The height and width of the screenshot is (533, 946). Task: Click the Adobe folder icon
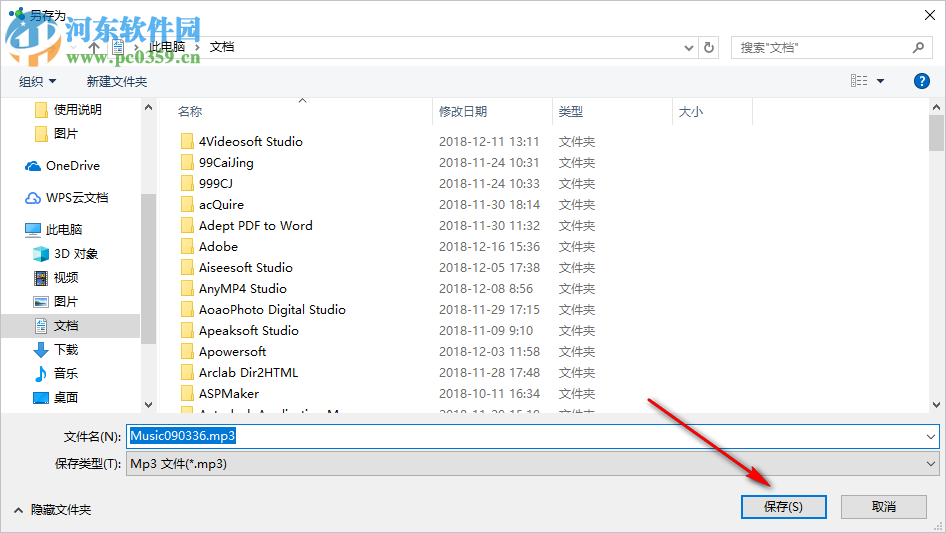point(187,246)
